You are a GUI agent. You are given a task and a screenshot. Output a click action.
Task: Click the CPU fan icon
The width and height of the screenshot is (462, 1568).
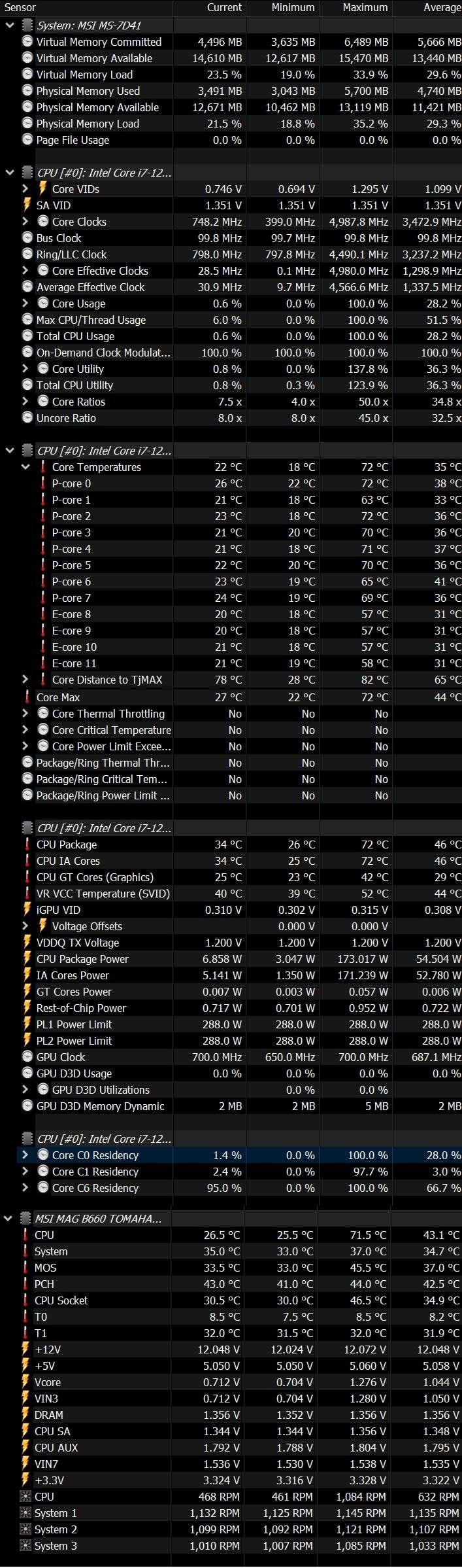pos(25,1497)
